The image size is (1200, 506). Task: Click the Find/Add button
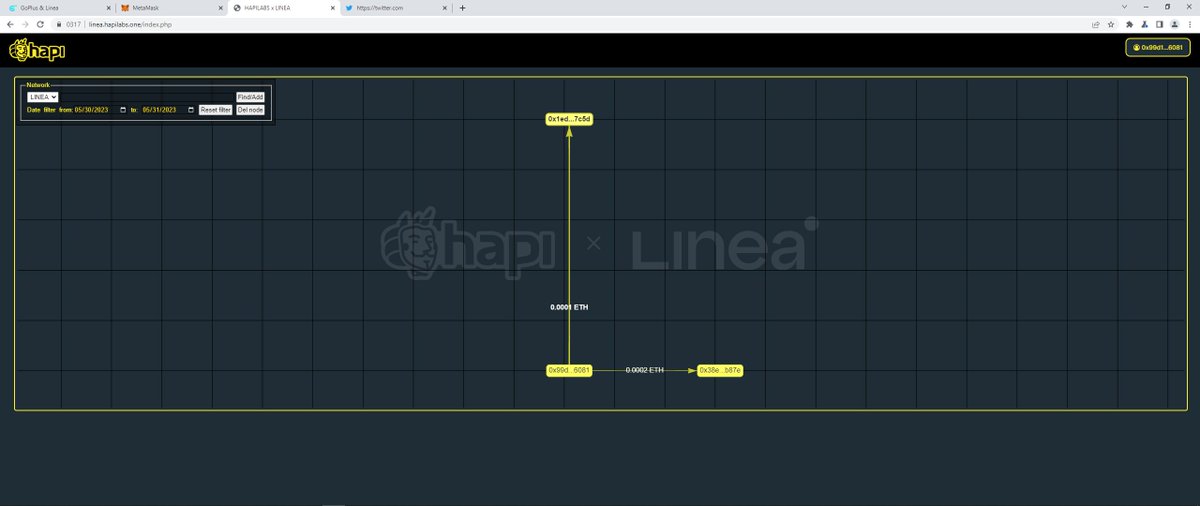click(x=250, y=97)
